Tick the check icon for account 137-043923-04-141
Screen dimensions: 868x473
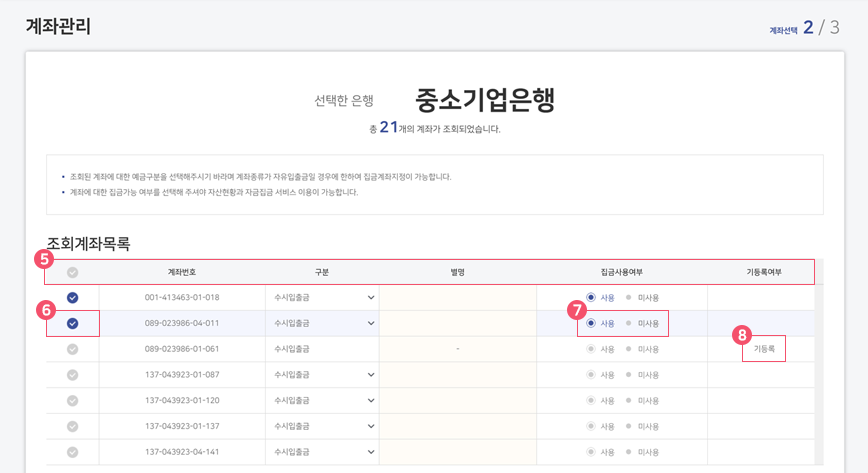(73, 452)
